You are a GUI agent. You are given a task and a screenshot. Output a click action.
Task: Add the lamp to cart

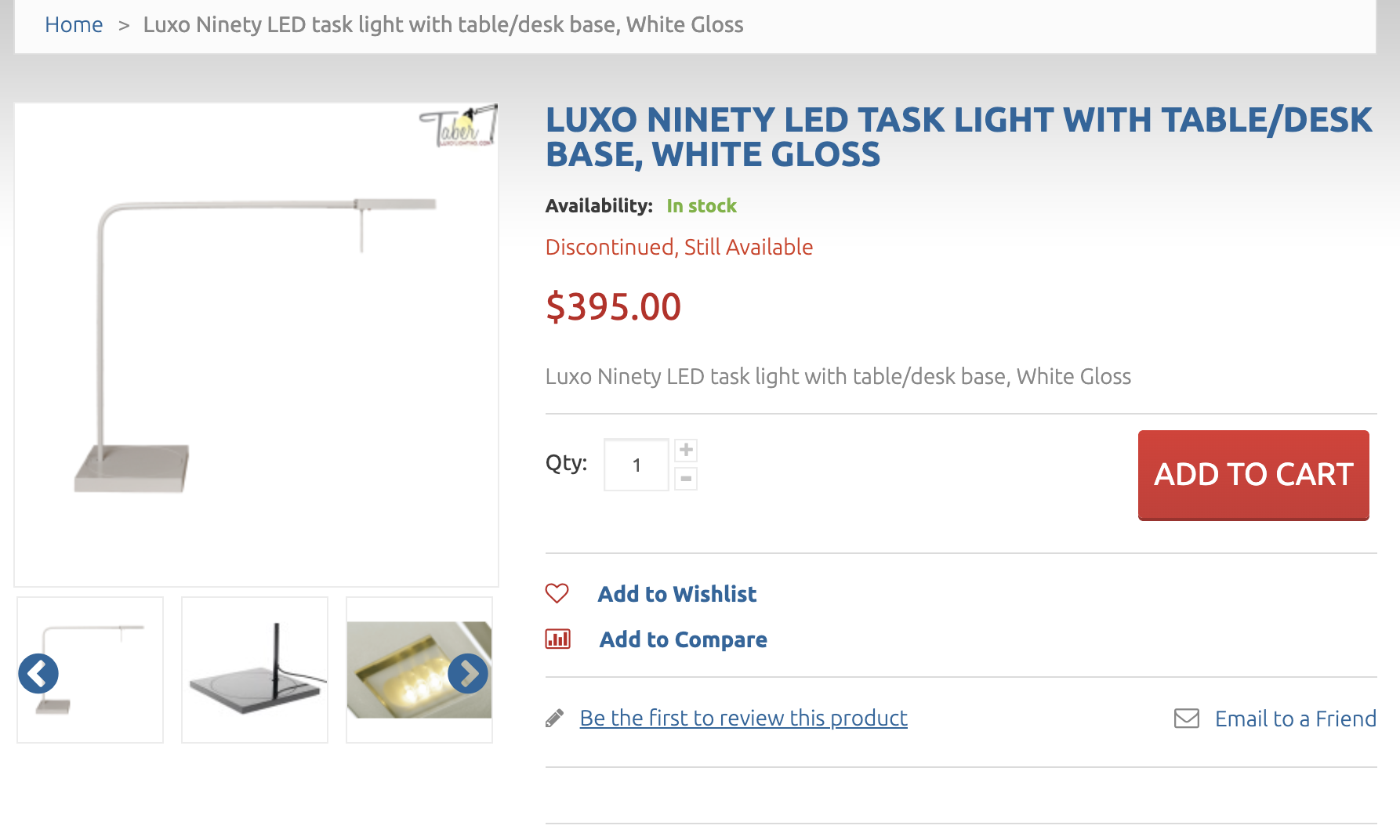coord(1253,475)
